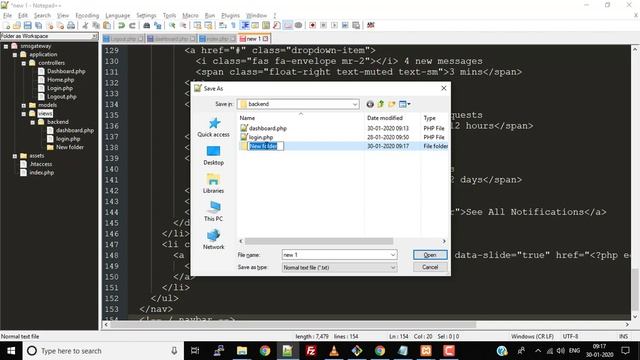Toggle the Word wrap toolbar icon
This screenshot has width=640, height=360.
[x=222, y=25]
